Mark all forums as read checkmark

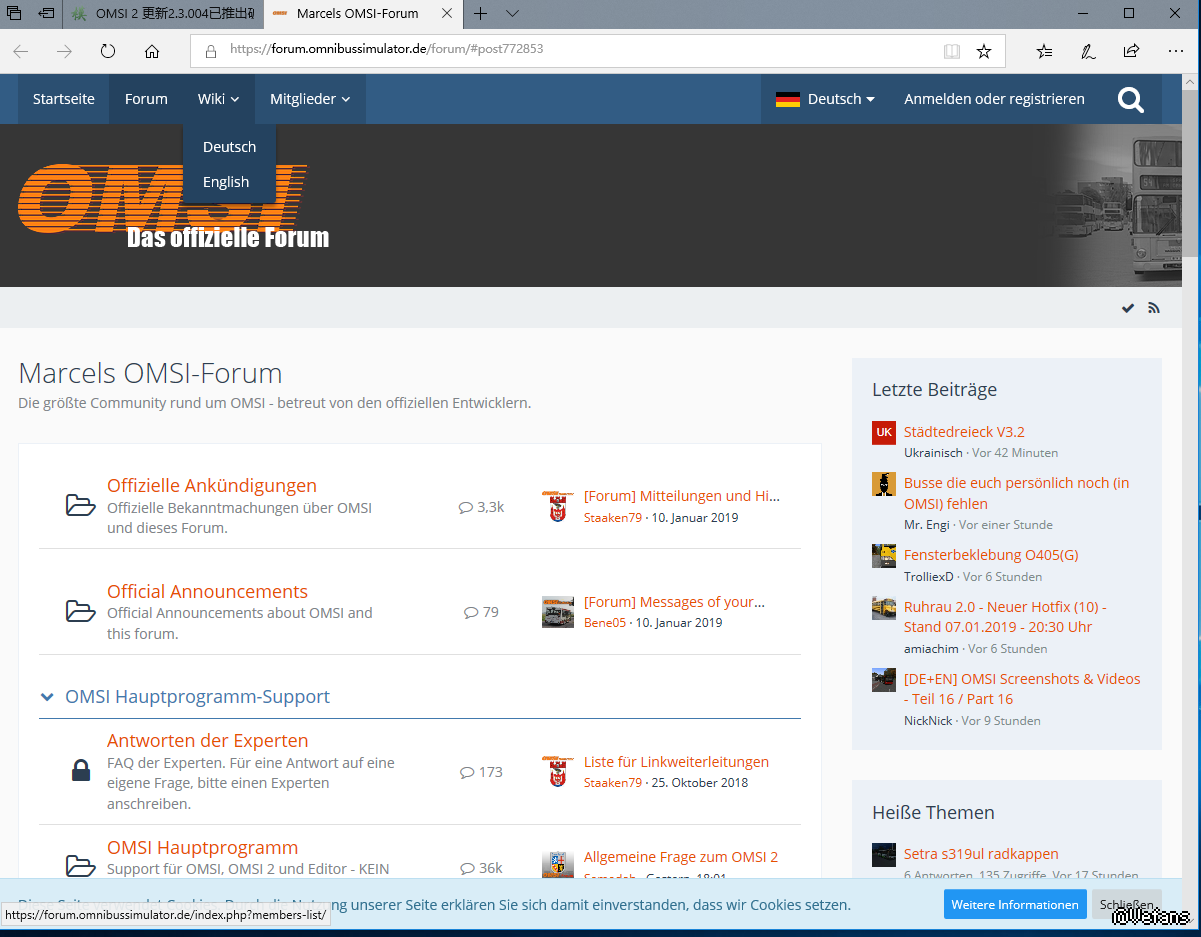[1128, 308]
